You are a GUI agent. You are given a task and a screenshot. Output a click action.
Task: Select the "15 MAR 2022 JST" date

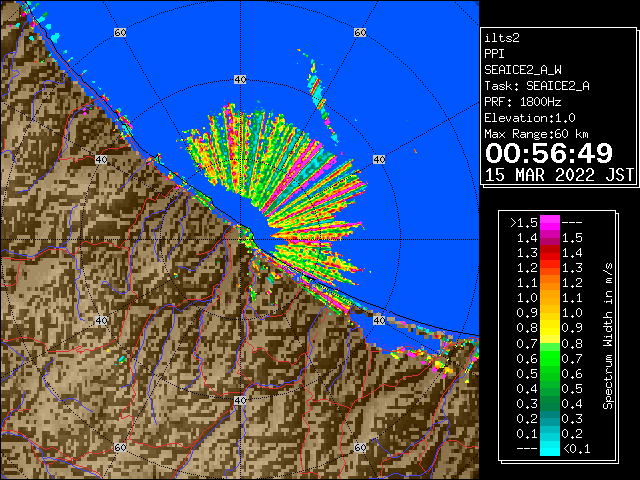tap(559, 175)
